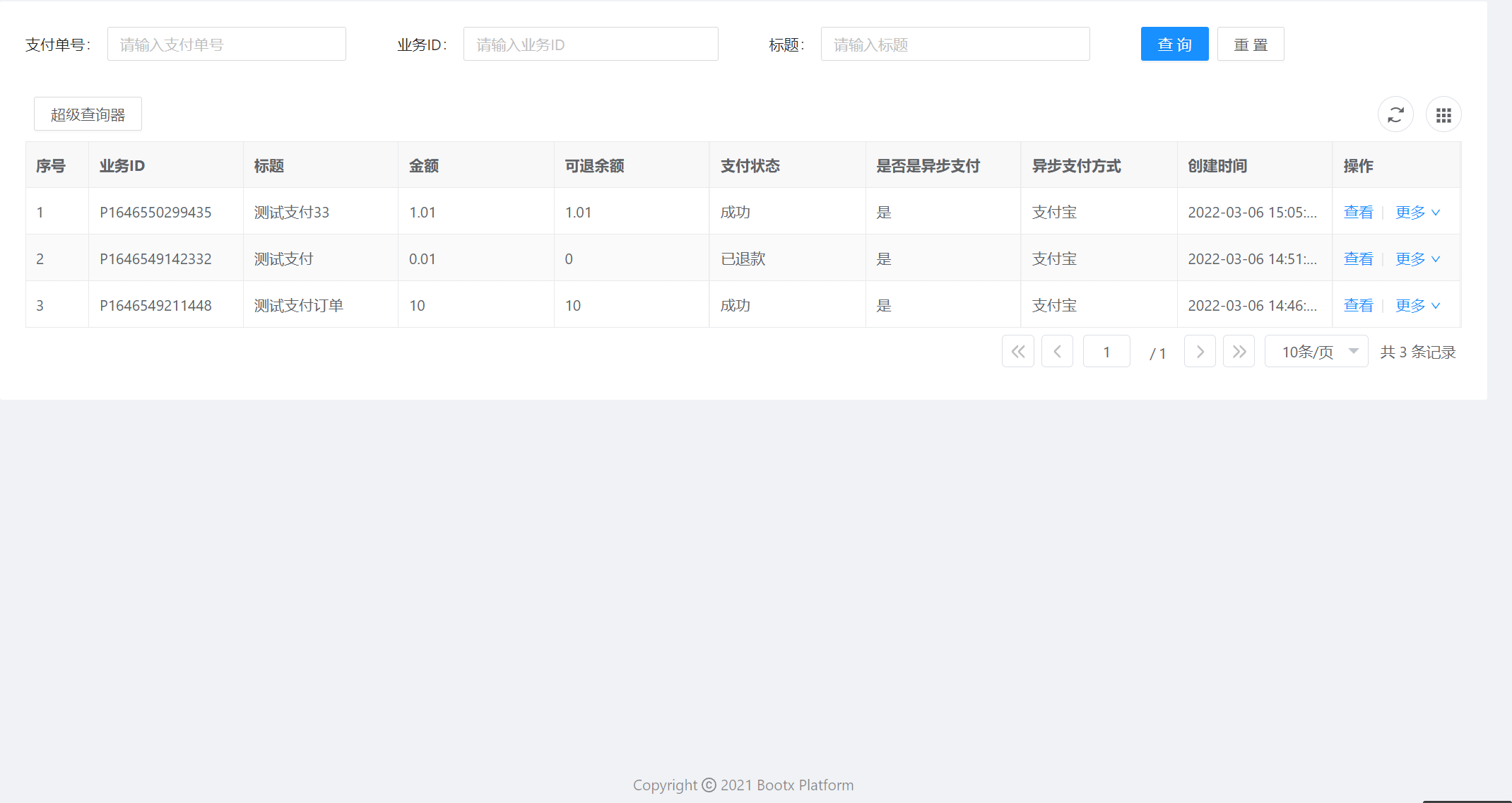The width and height of the screenshot is (1512, 803).
Task: Open the 10条/页 page size dropdown
Action: click(1316, 351)
